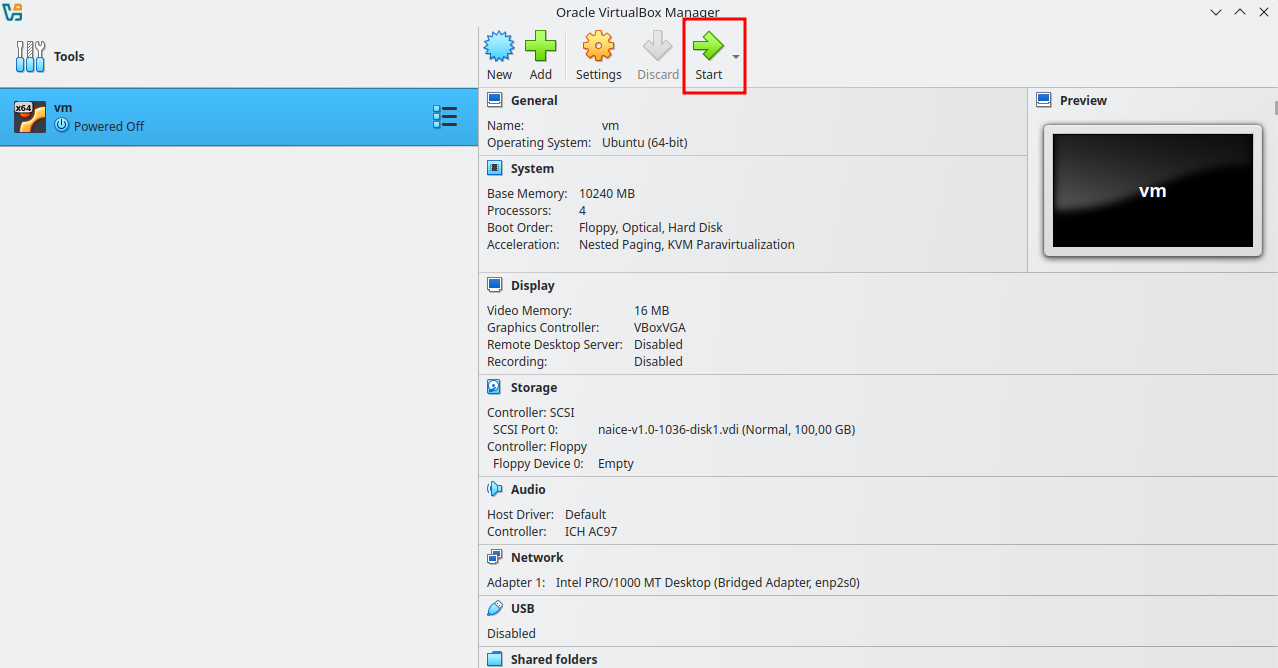Open the USB settings header link
The image size is (1278, 668).
click(522, 608)
